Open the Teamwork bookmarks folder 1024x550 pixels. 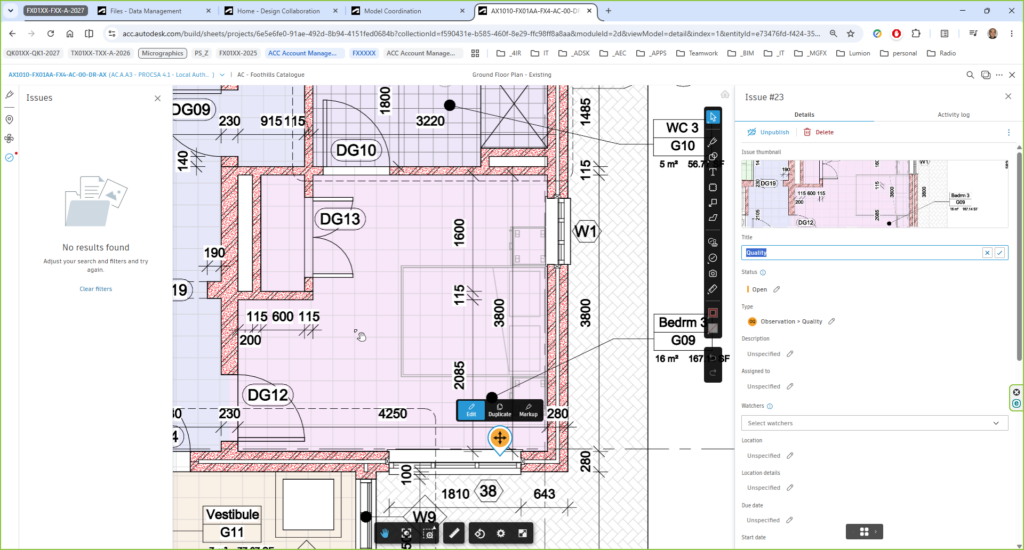[697, 53]
